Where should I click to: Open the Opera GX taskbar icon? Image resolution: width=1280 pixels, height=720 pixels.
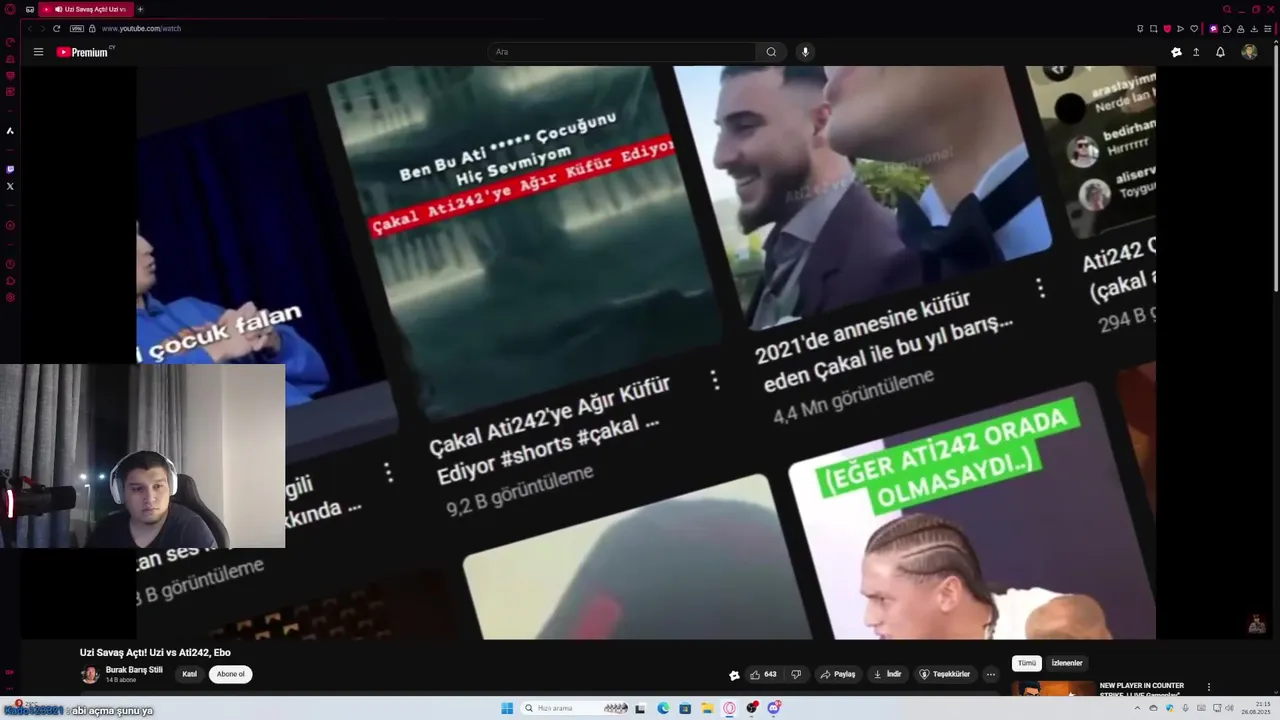coord(729,708)
